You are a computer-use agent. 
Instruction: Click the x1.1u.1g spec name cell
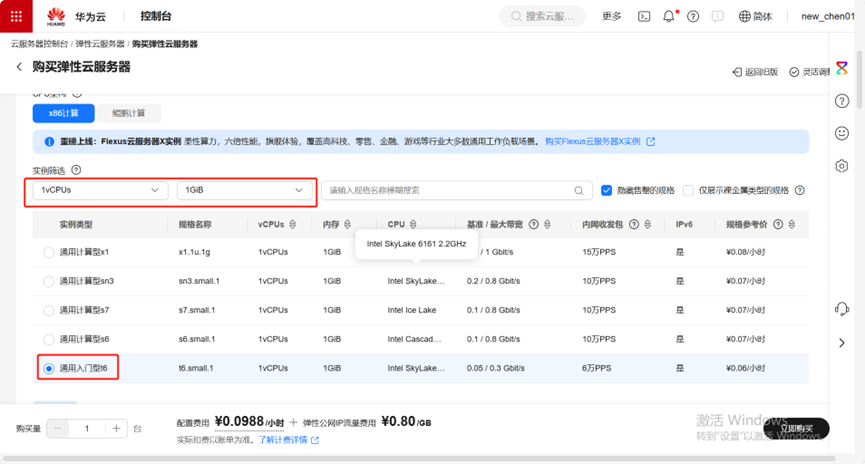coord(194,252)
